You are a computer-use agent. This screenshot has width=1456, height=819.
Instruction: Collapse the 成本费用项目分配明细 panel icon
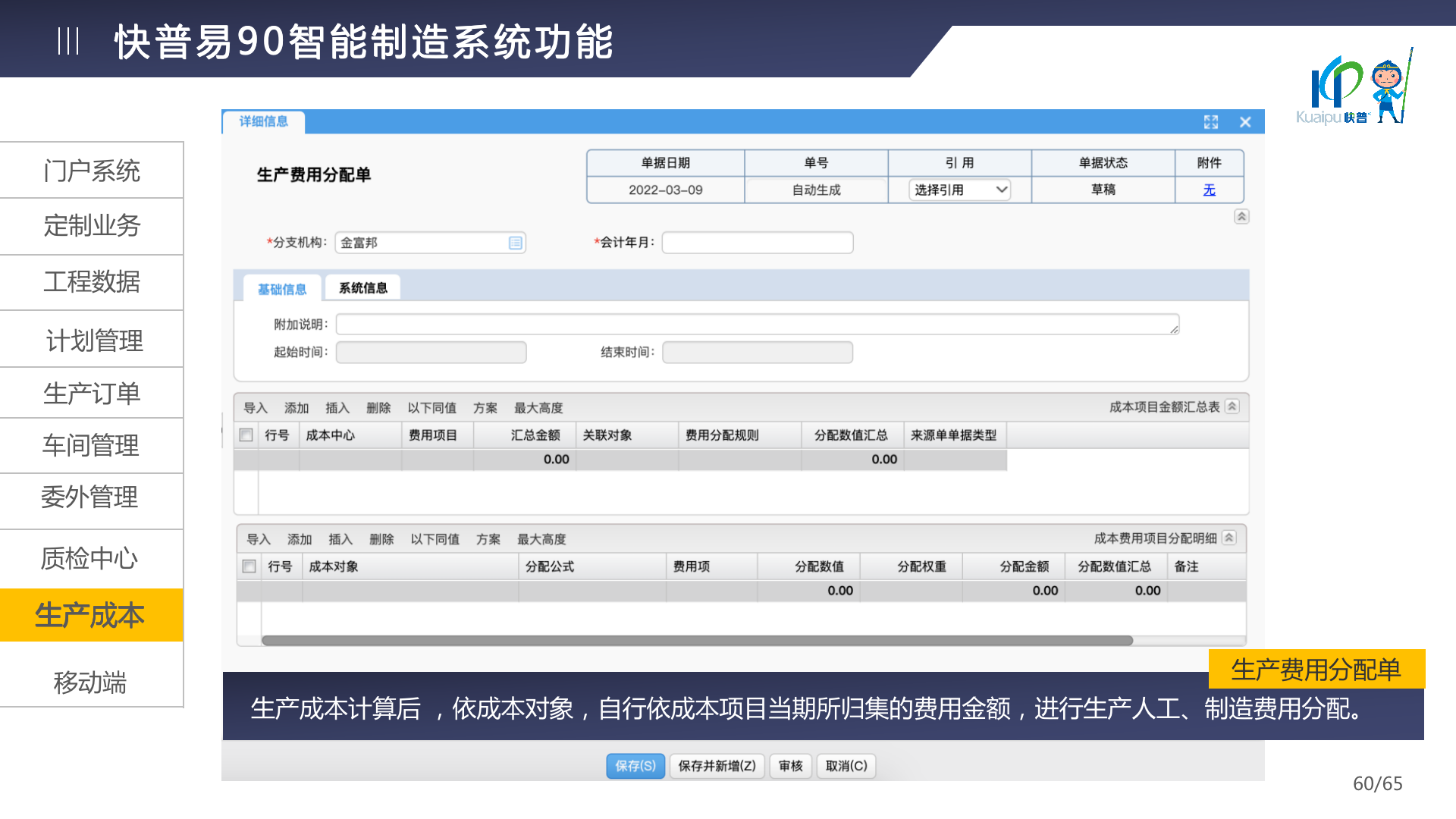point(1229,538)
